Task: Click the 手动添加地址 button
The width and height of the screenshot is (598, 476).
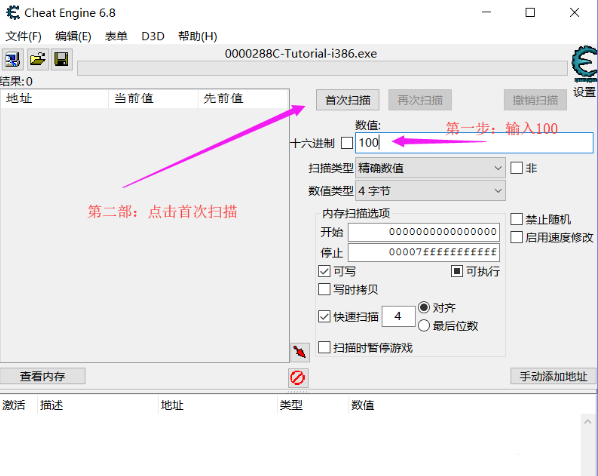Action: tap(553, 376)
